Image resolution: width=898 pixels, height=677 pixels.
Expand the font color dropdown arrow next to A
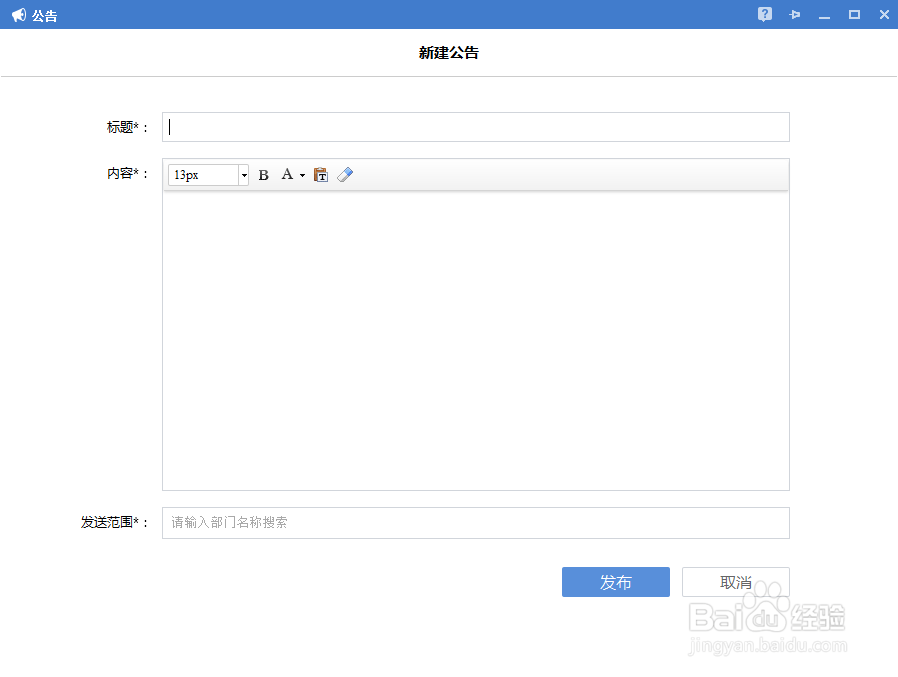[x=301, y=174]
